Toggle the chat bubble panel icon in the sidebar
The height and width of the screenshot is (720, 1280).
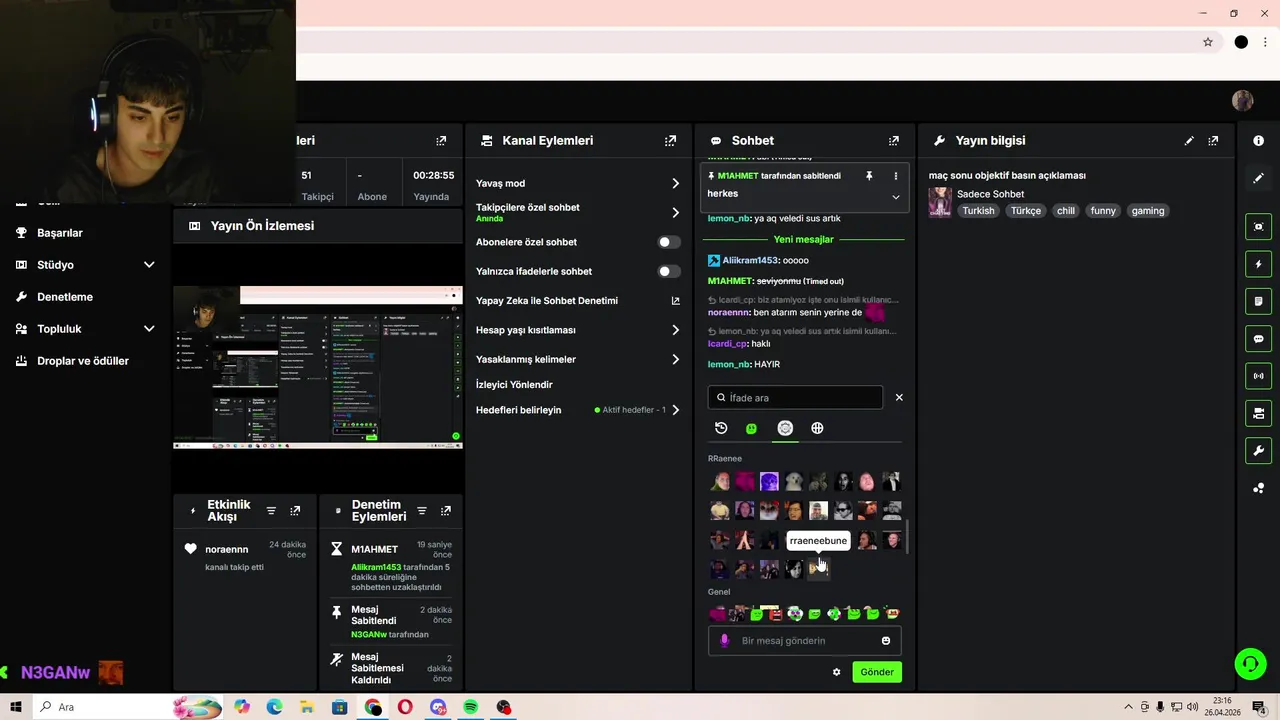pos(1258,339)
